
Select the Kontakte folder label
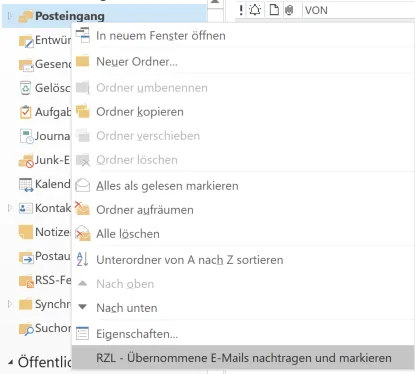click(x=53, y=208)
